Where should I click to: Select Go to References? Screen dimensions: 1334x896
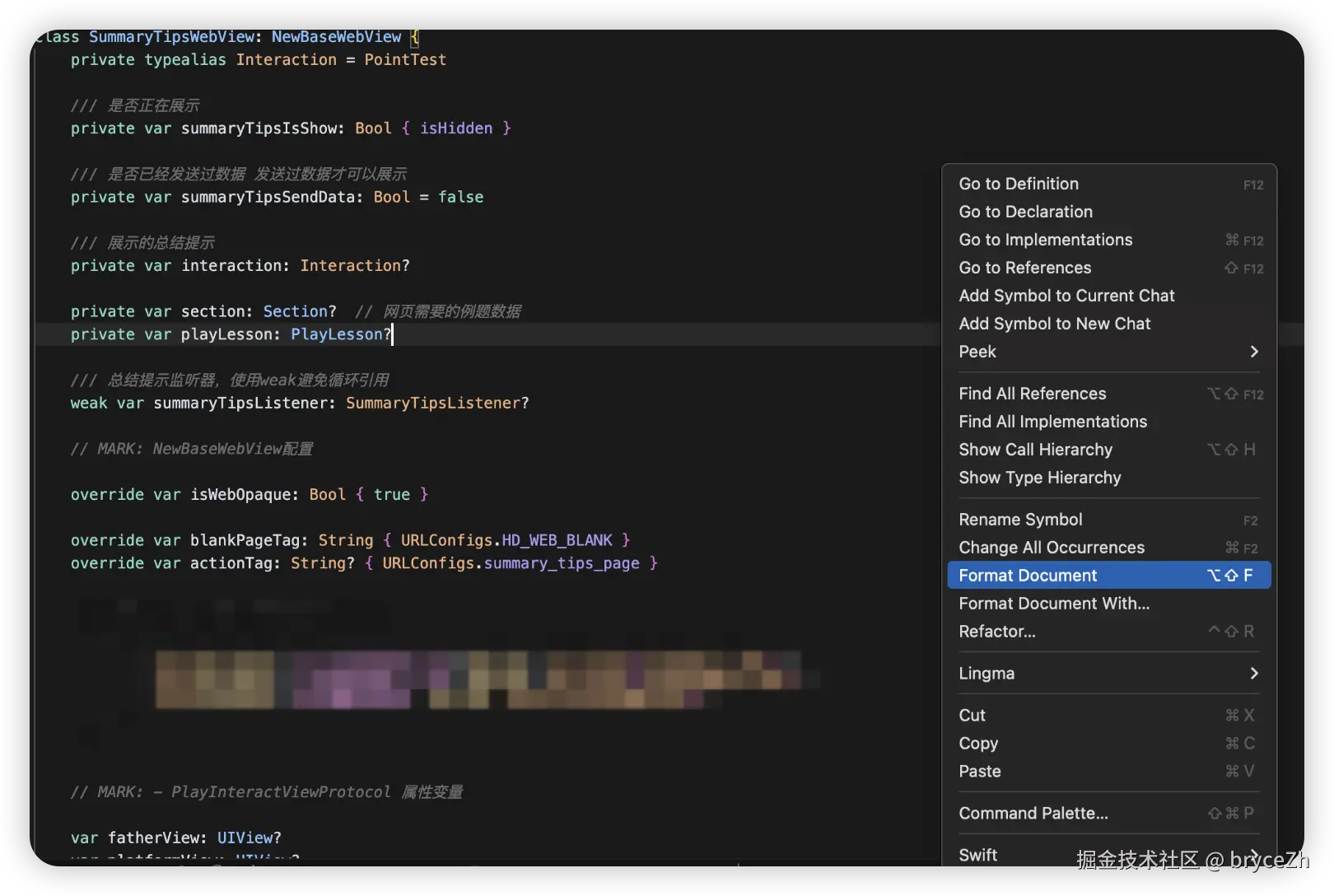tap(1024, 268)
